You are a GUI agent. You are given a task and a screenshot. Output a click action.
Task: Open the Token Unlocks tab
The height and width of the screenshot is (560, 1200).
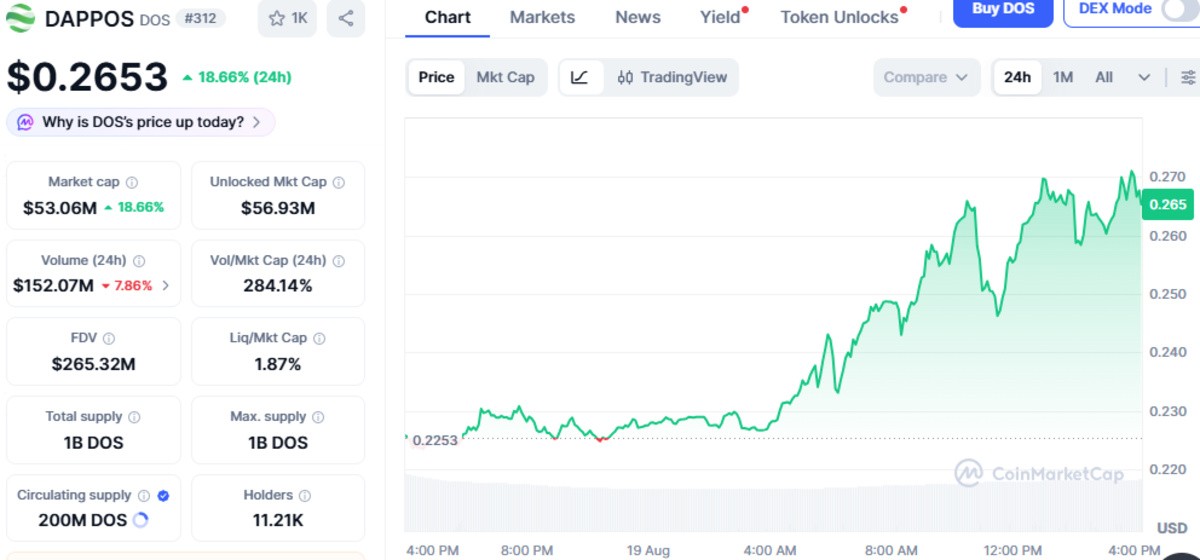point(839,17)
